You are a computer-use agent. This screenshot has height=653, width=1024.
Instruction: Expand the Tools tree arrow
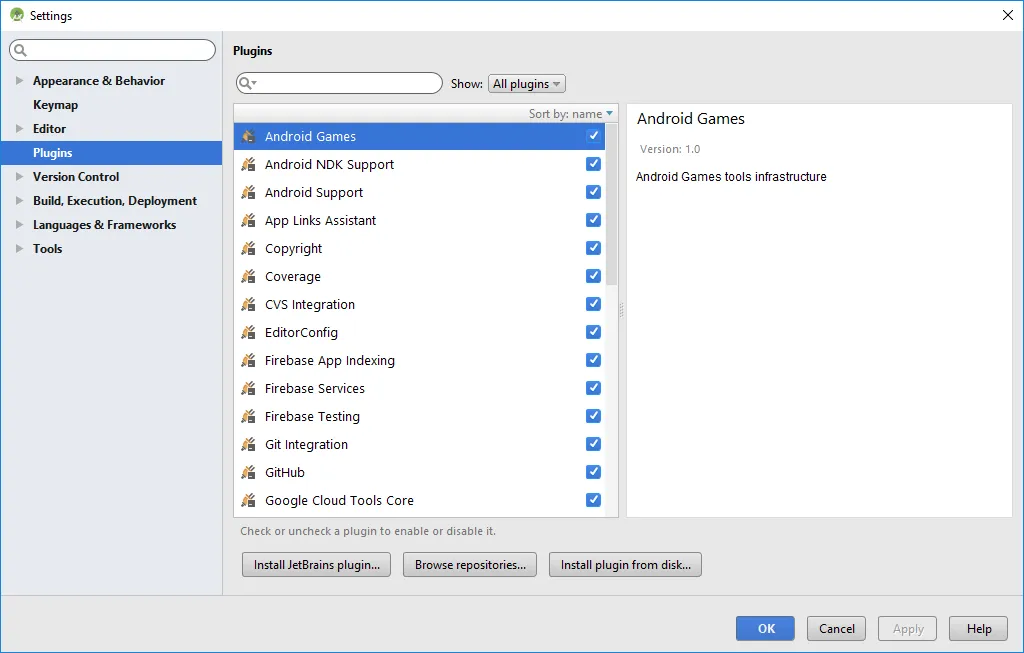(x=19, y=249)
